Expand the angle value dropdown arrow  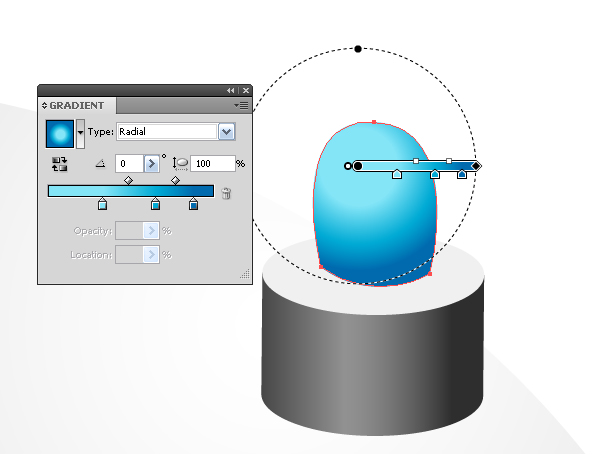[x=152, y=164]
